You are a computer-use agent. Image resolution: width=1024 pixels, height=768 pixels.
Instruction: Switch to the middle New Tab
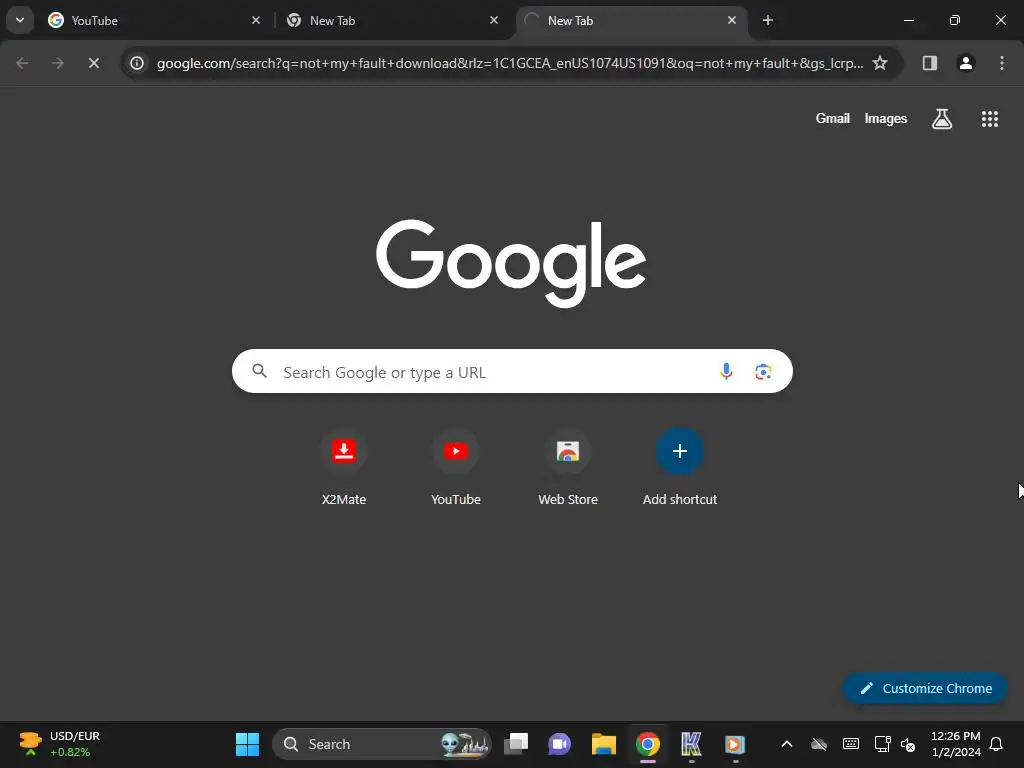pos(392,20)
